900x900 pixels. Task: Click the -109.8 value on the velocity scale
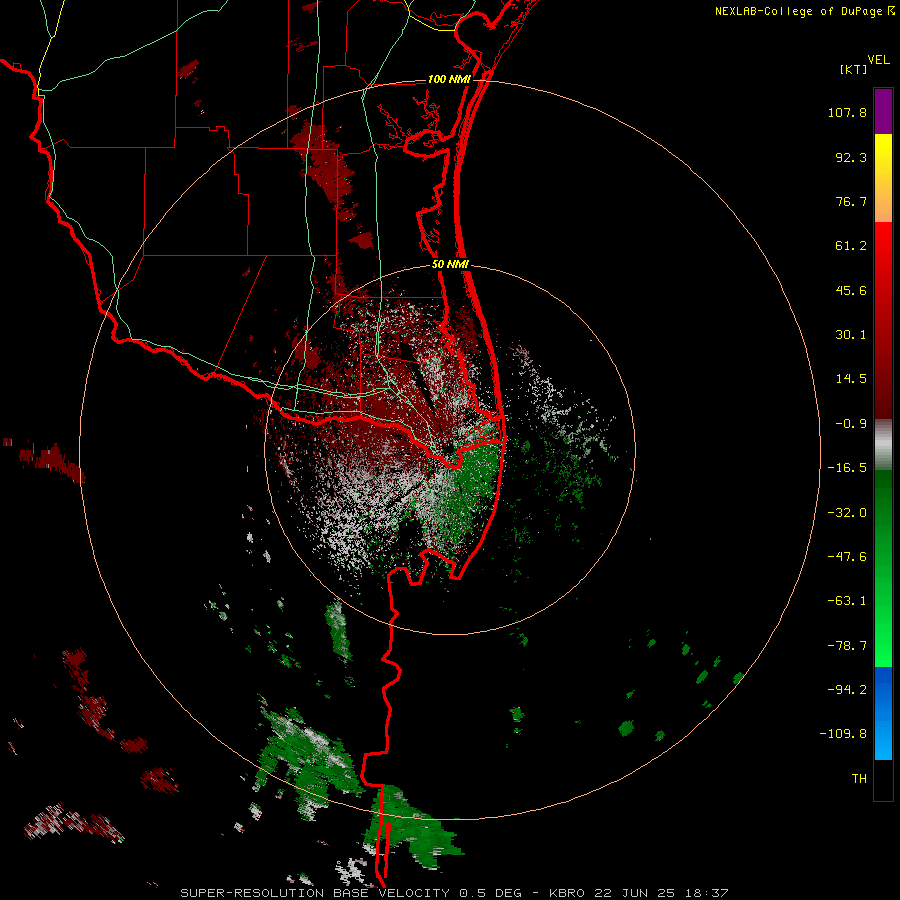pos(843,734)
